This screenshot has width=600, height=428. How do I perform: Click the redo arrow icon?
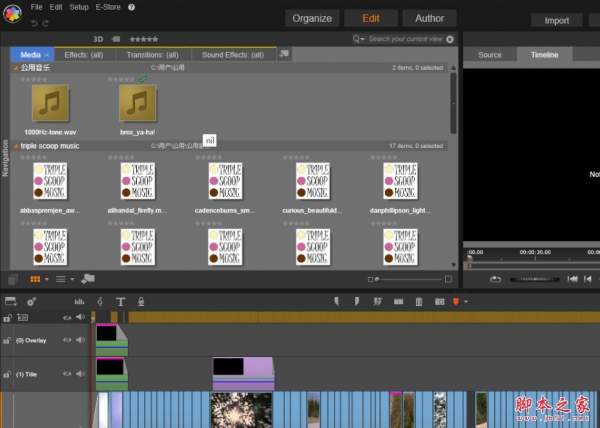click(x=47, y=22)
